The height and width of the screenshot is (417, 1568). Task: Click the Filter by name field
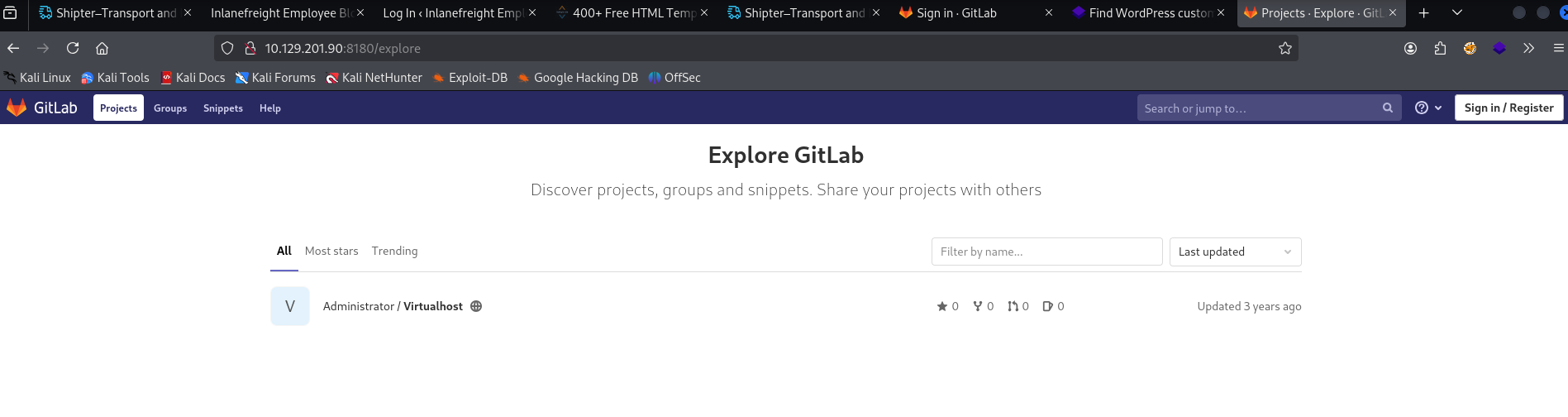[x=1046, y=252]
